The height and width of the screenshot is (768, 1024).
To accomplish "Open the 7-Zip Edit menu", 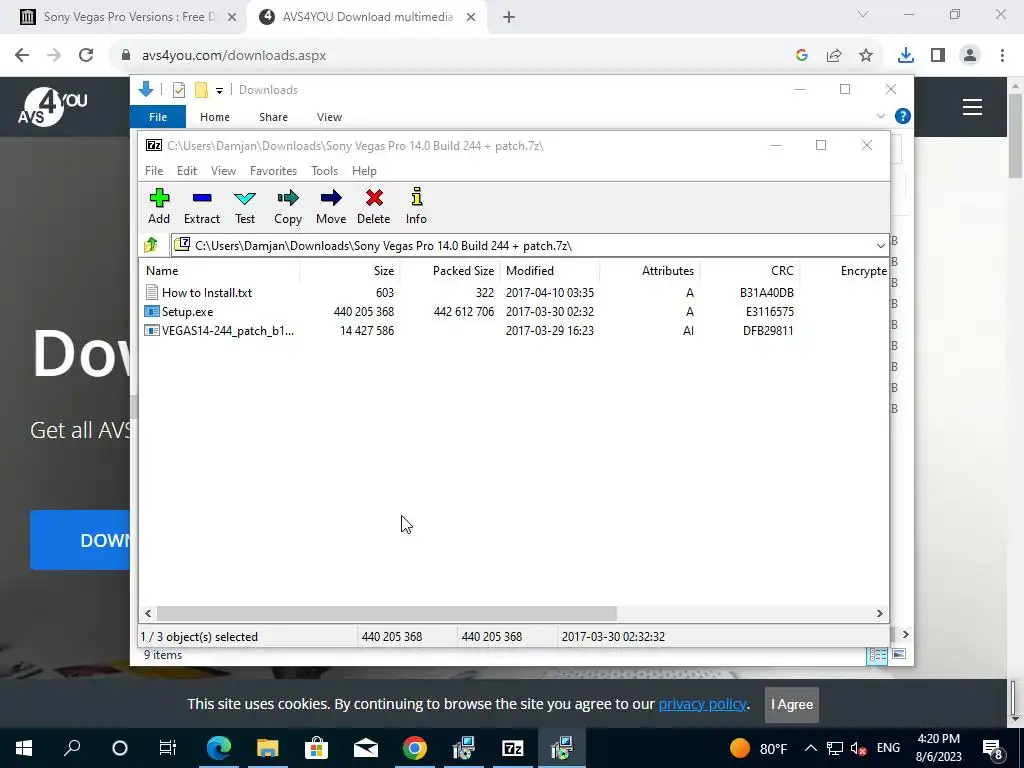I will [187, 170].
